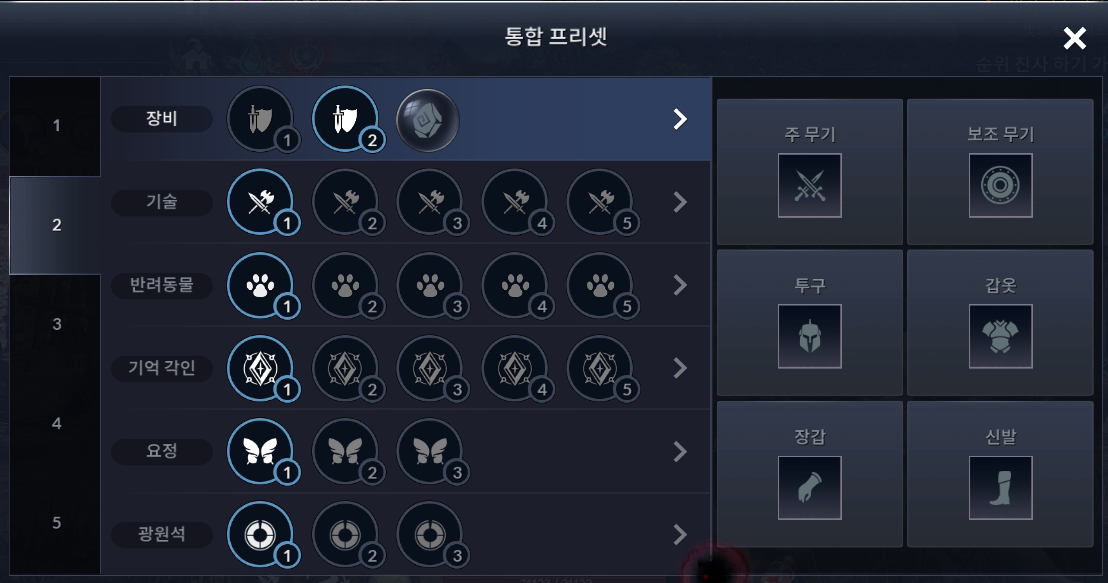Open the 주 무기 main weapon slot
This screenshot has width=1108, height=583.
[x=810, y=172]
